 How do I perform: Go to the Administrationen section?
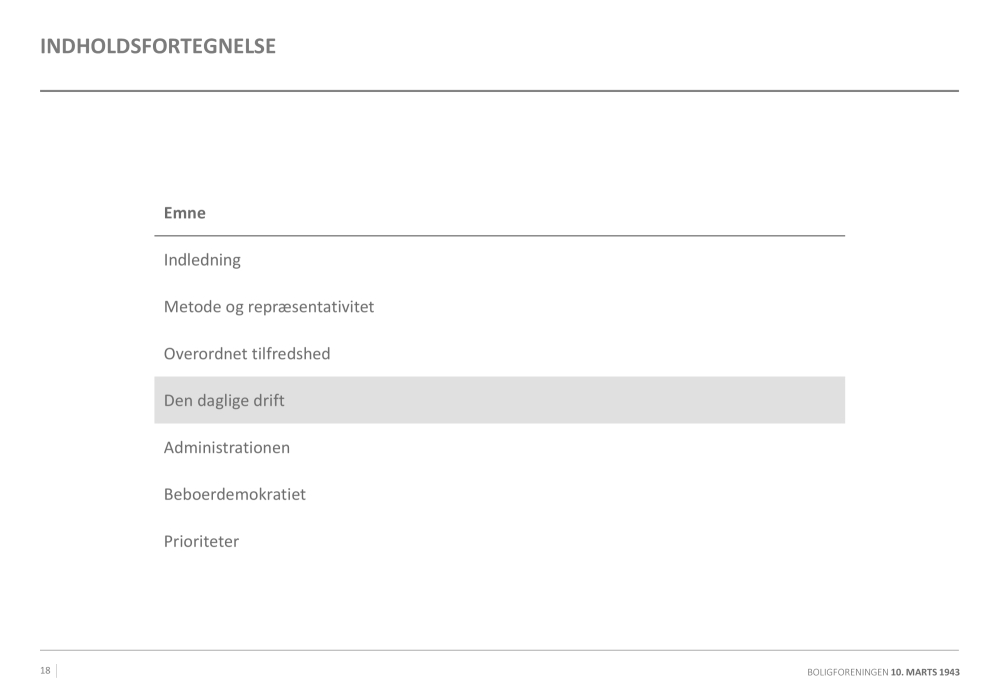pyautogui.click(x=227, y=448)
